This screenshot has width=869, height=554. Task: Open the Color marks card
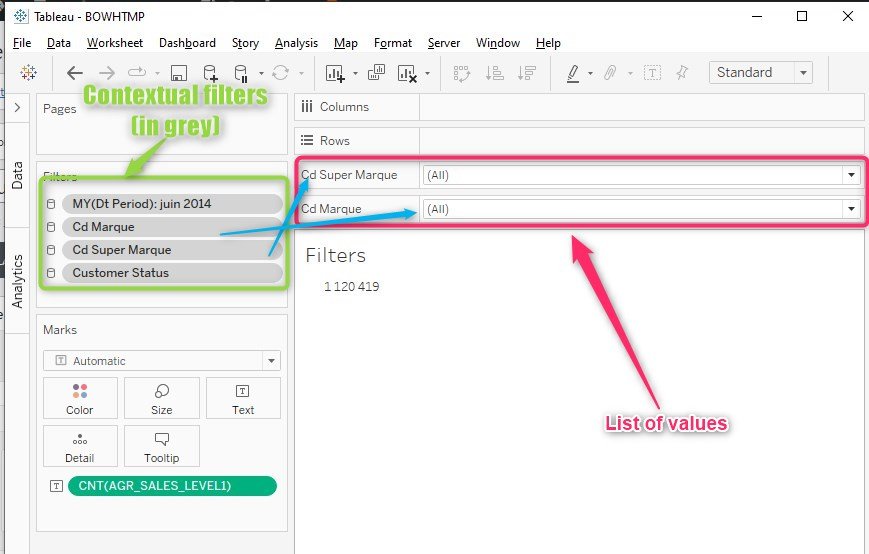point(80,398)
